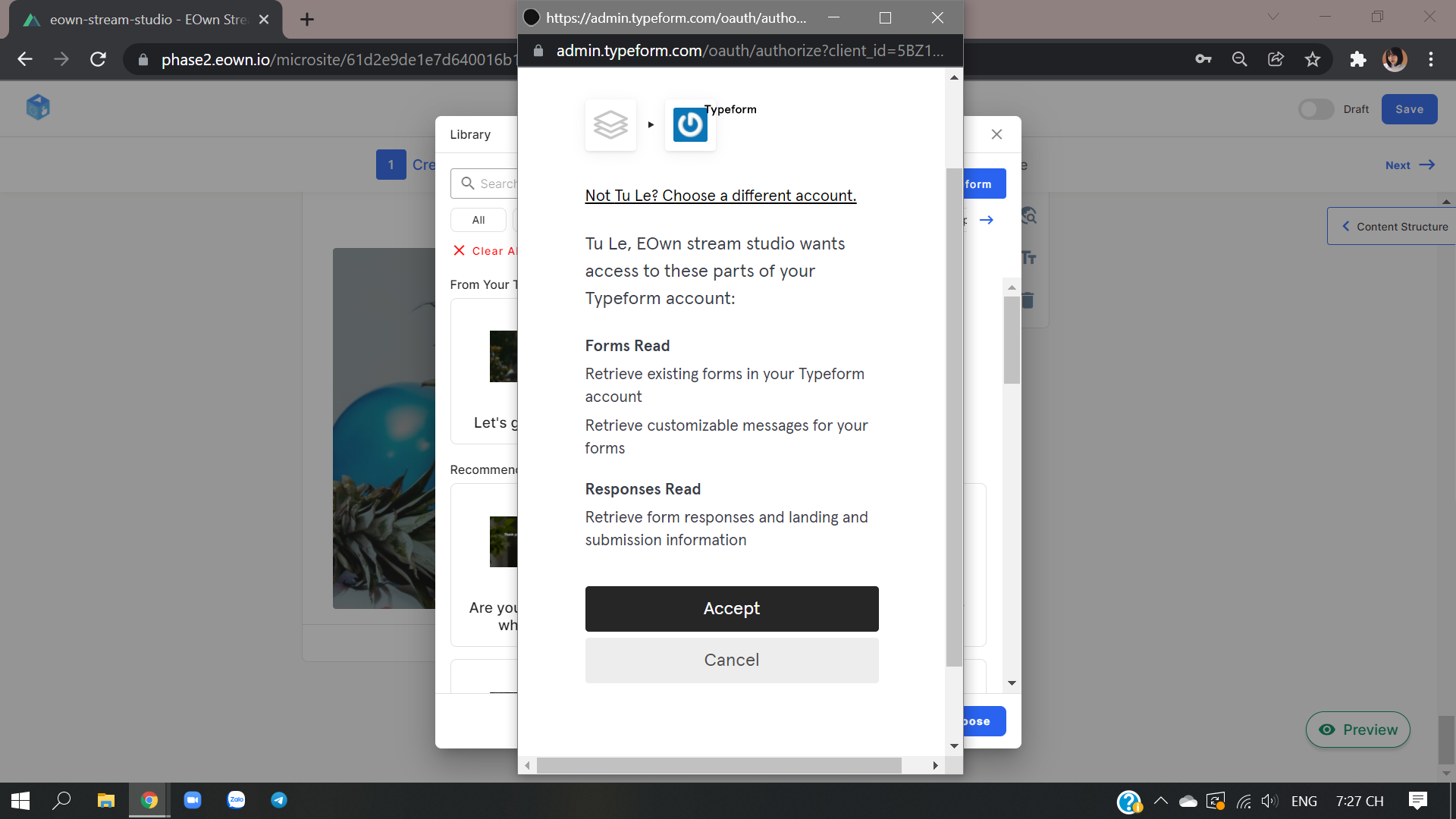The width and height of the screenshot is (1456, 819).
Task: Click Clear All filters in Library
Action: click(485, 251)
